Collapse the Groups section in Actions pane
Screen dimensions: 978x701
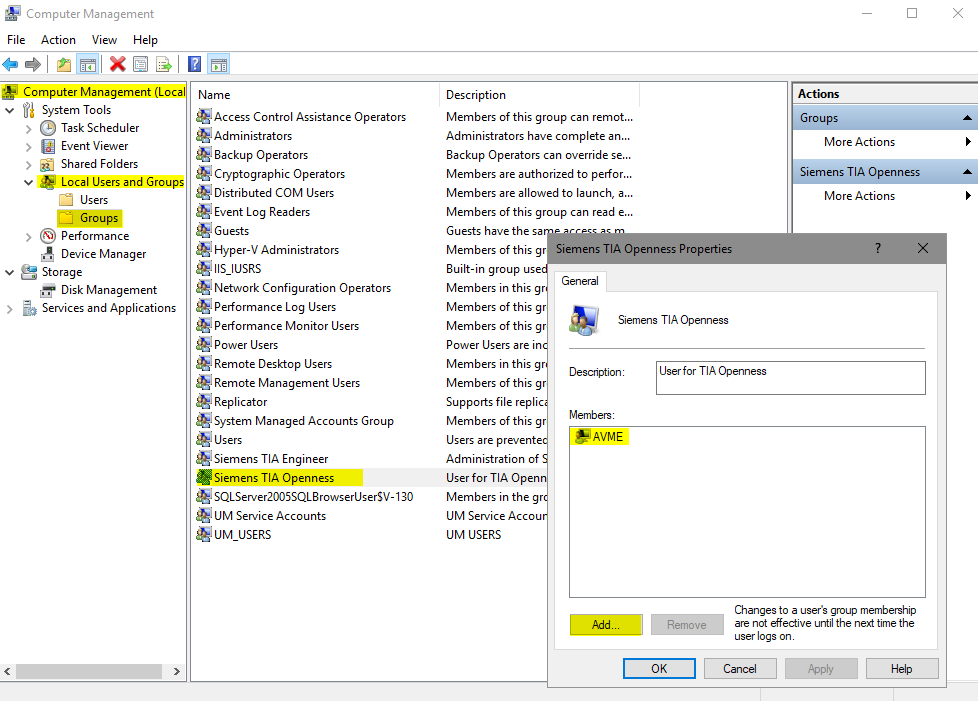966,118
